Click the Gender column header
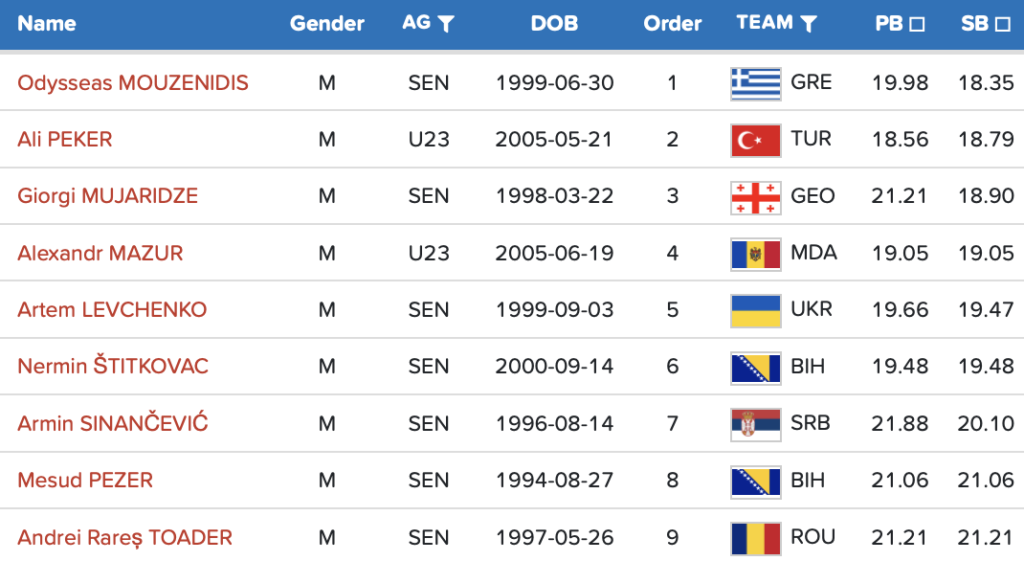This screenshot has height=561, width=1024. (327, 24)
